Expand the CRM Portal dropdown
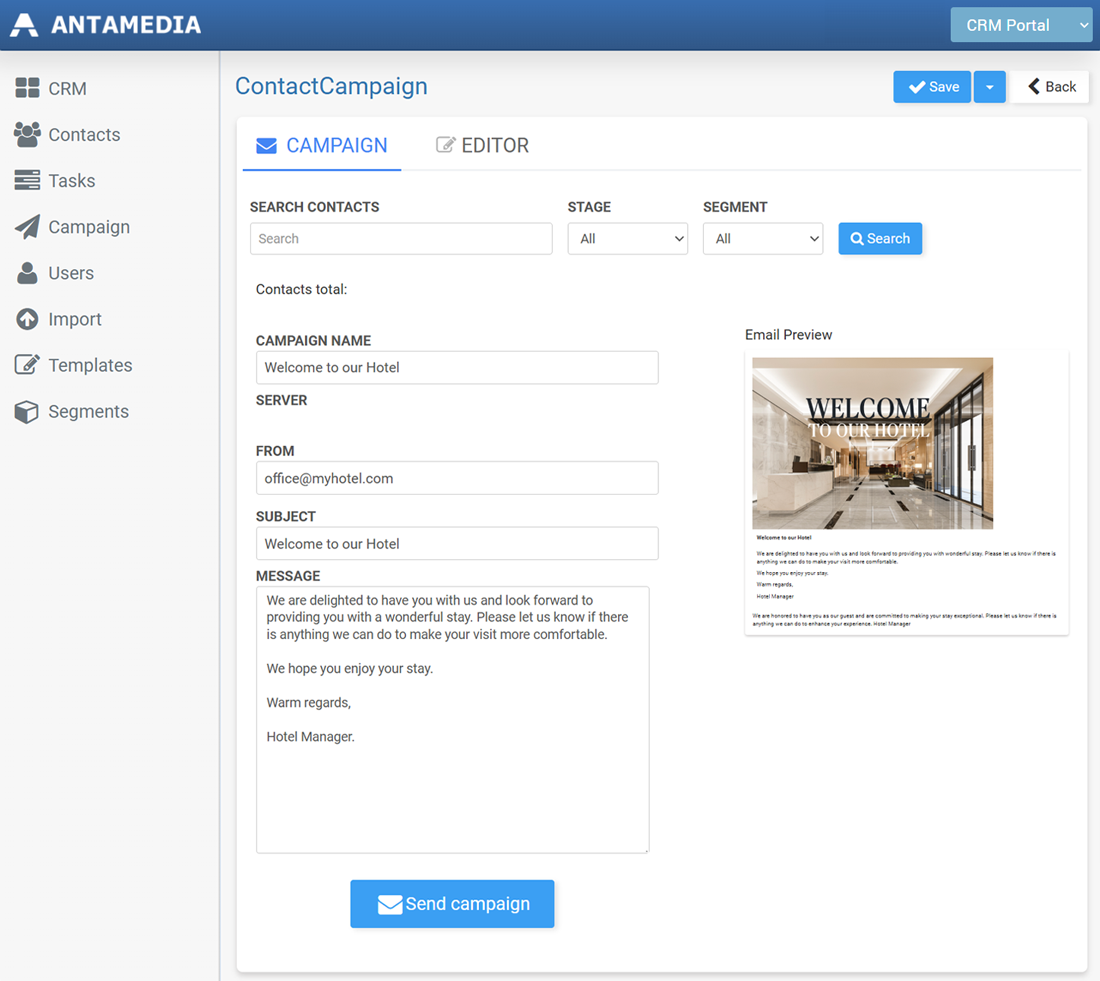Screen dimensions: 1100x981 point(1020,25)
